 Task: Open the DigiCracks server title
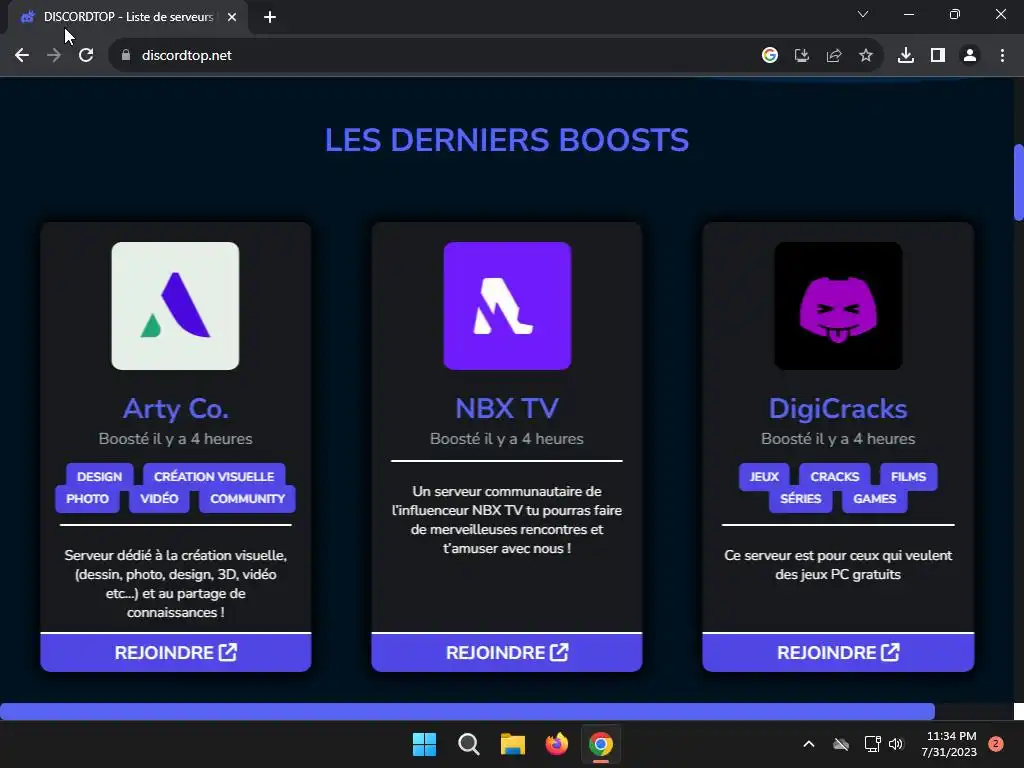tap(838, 409)
